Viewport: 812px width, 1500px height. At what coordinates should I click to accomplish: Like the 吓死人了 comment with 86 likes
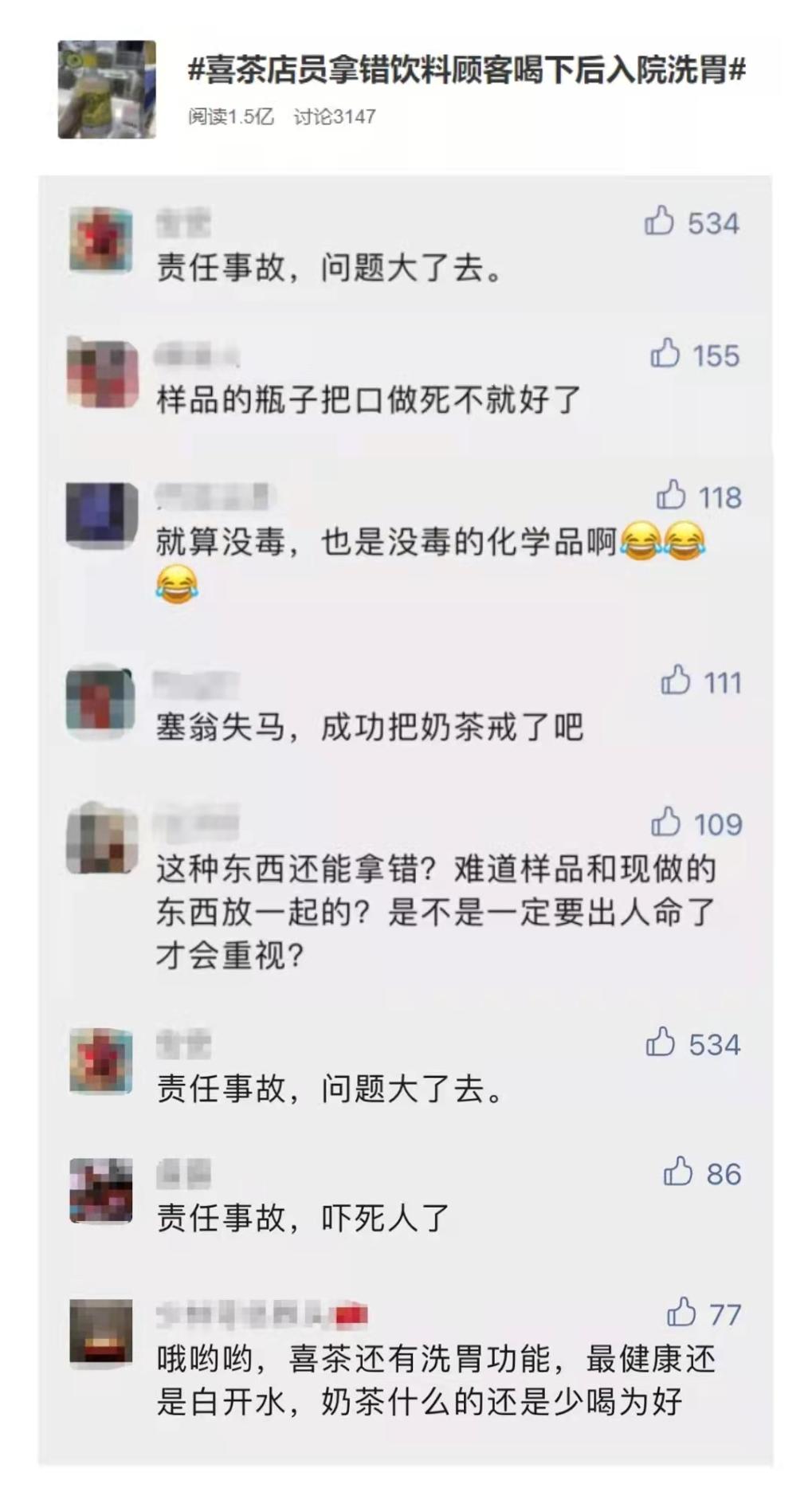click(x=677, y=1172)
